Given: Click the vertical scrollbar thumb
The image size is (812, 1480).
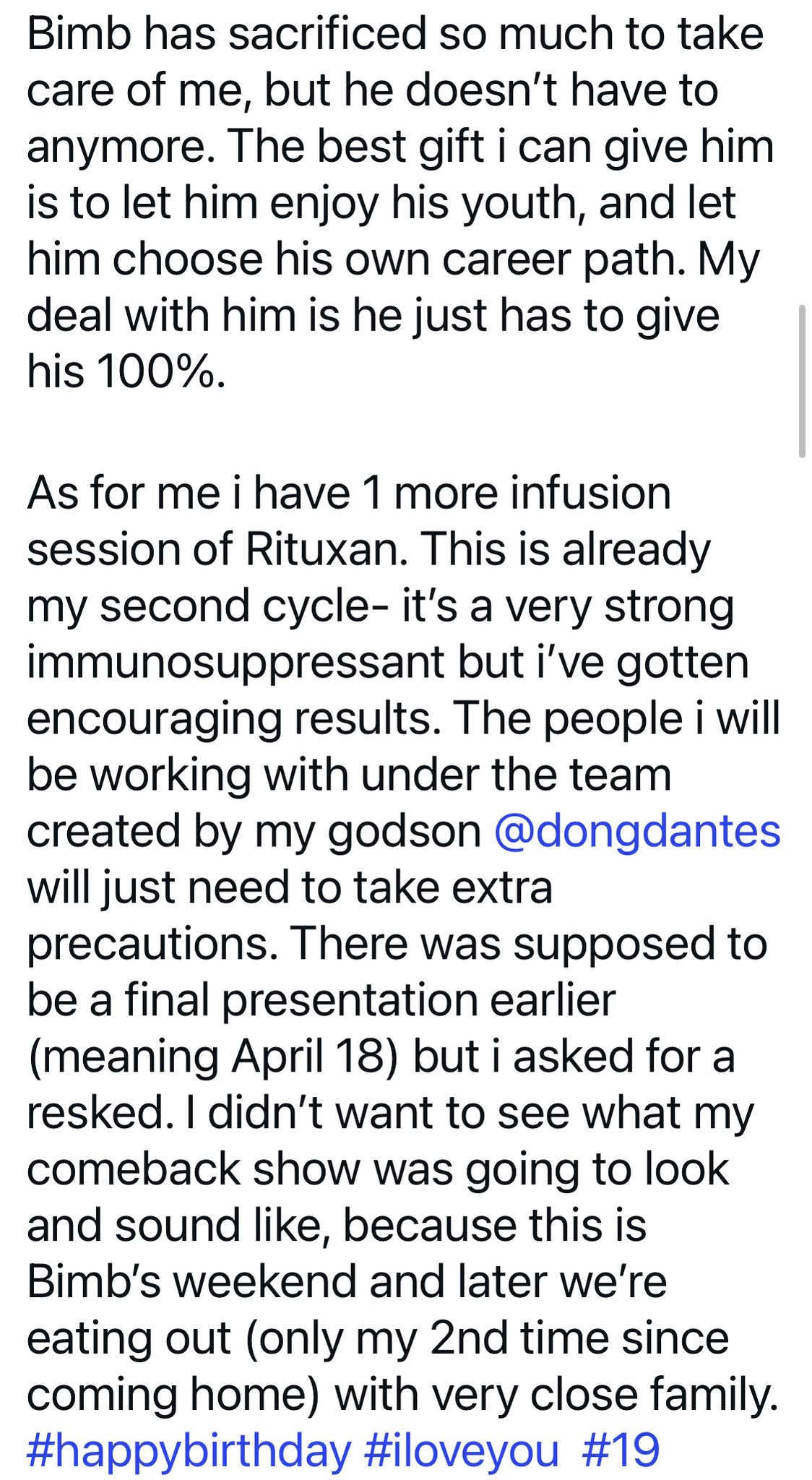Looking at the screenshot, I should pos(801,381).
